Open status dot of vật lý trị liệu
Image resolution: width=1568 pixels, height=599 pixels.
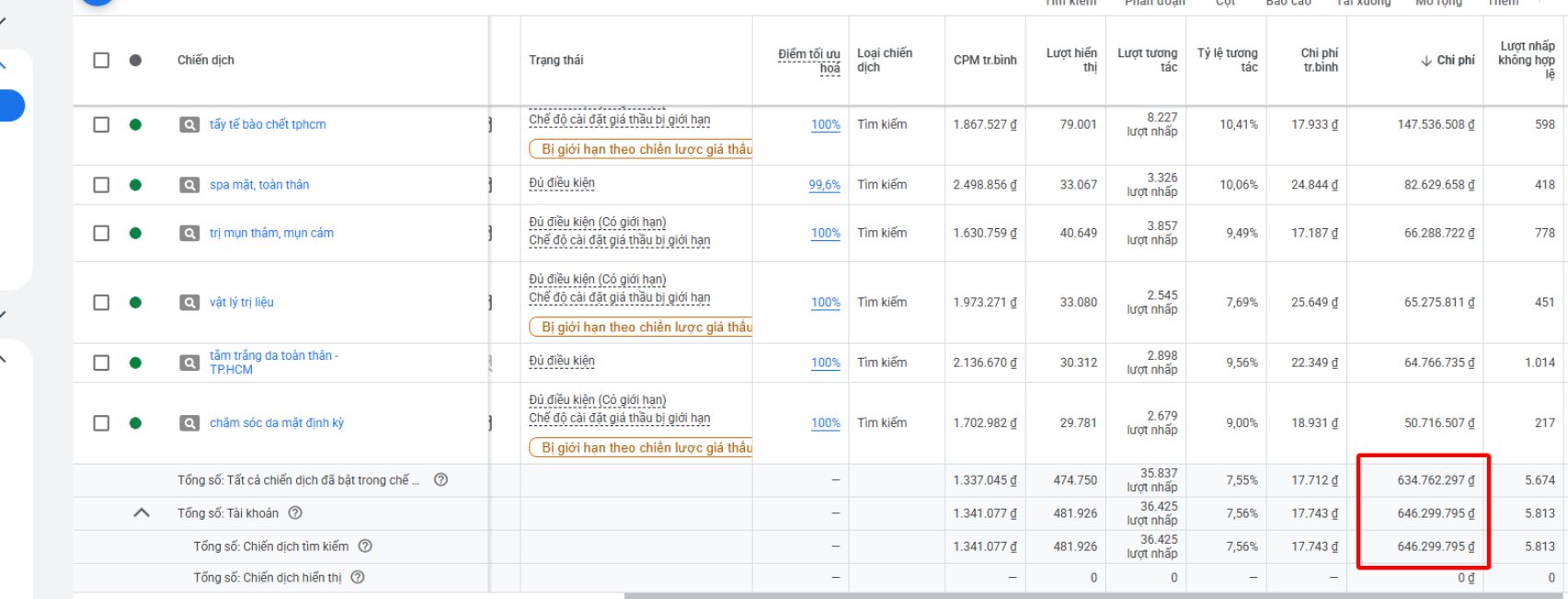tap(135, 302)
